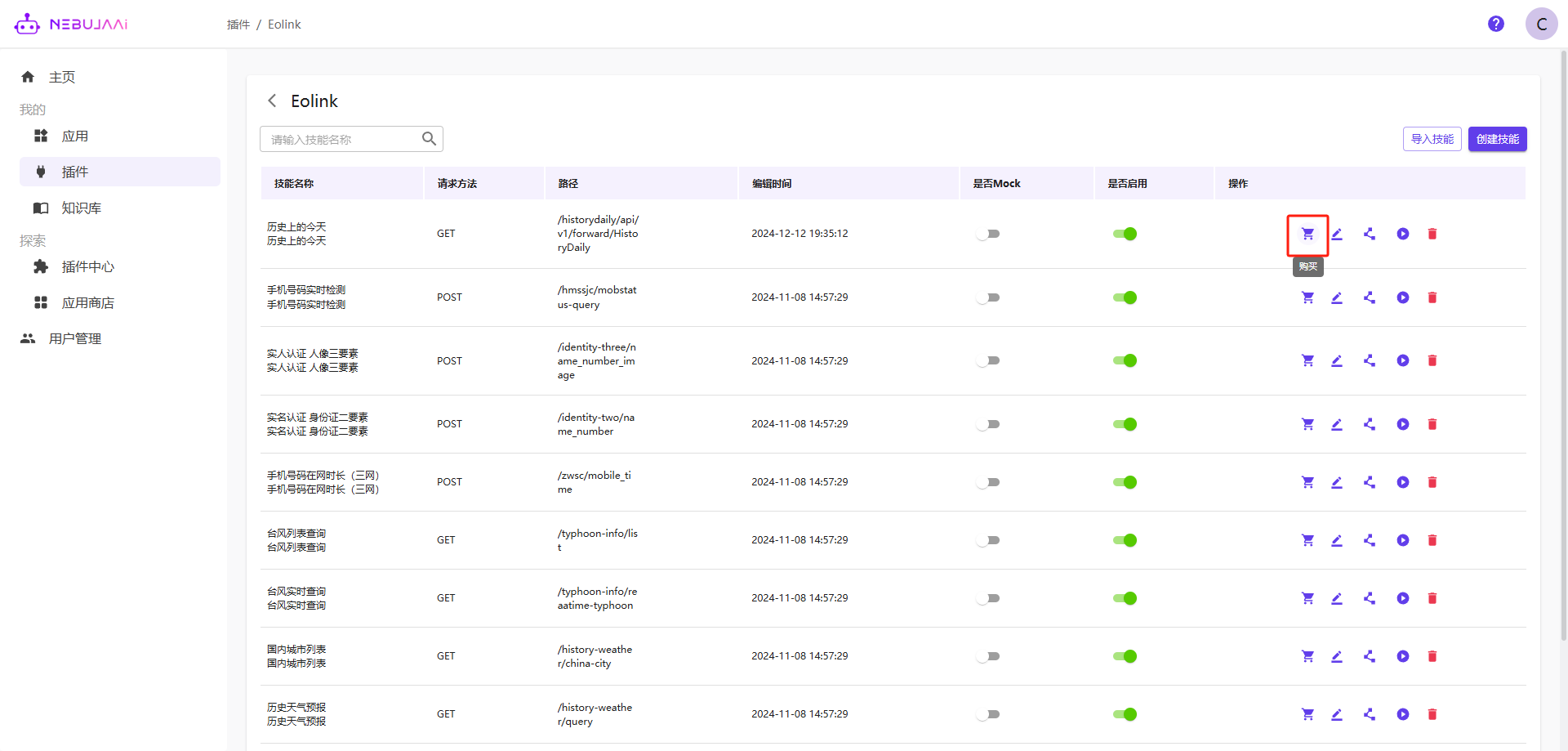Go back with the arrow beside Eolink
The image size is (1568, 751).
click(x=272, y=101)
